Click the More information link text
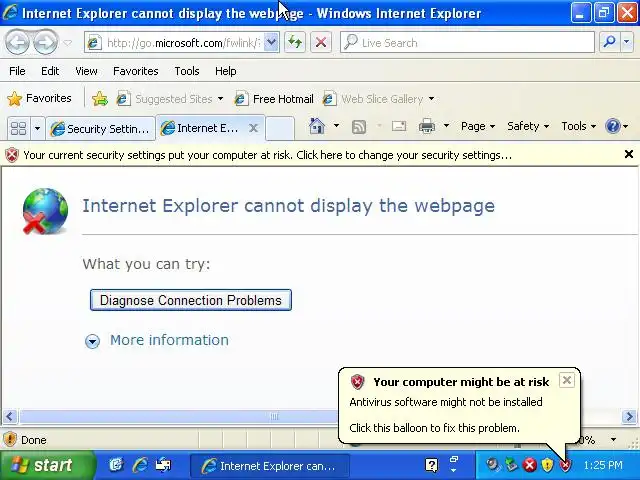Screen dimensions: 640x480 [169, 340]
